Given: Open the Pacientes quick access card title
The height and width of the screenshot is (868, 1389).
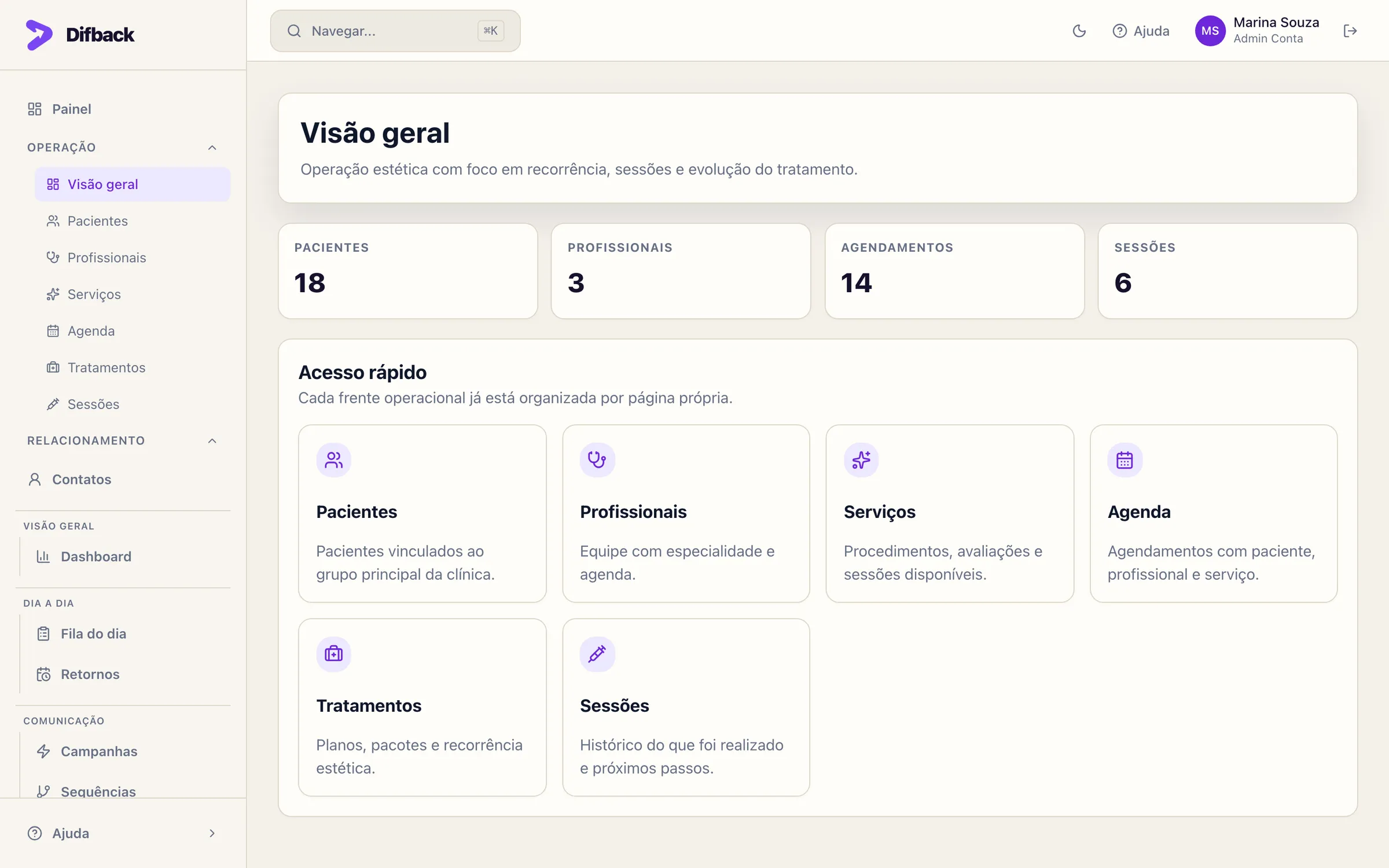Looking at the screenshot, I should point(357,512).
